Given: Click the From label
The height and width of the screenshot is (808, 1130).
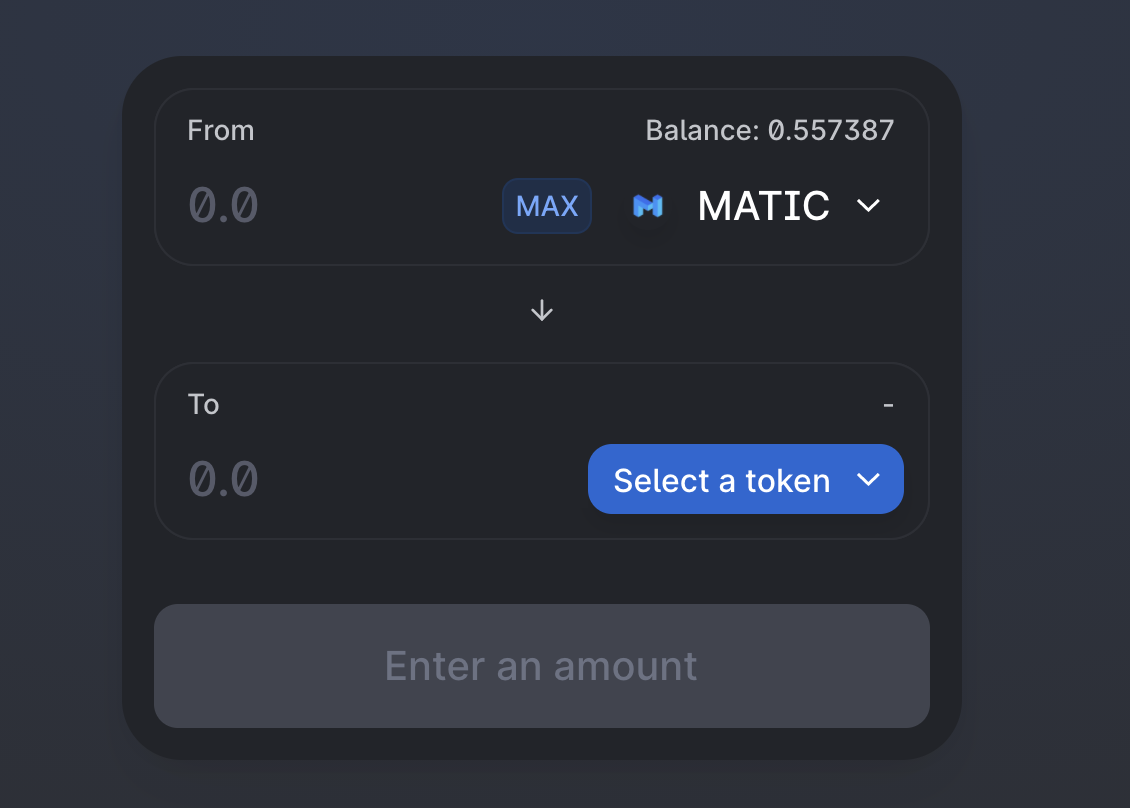Looking at the screenshot, I should [x=221, y=131].
